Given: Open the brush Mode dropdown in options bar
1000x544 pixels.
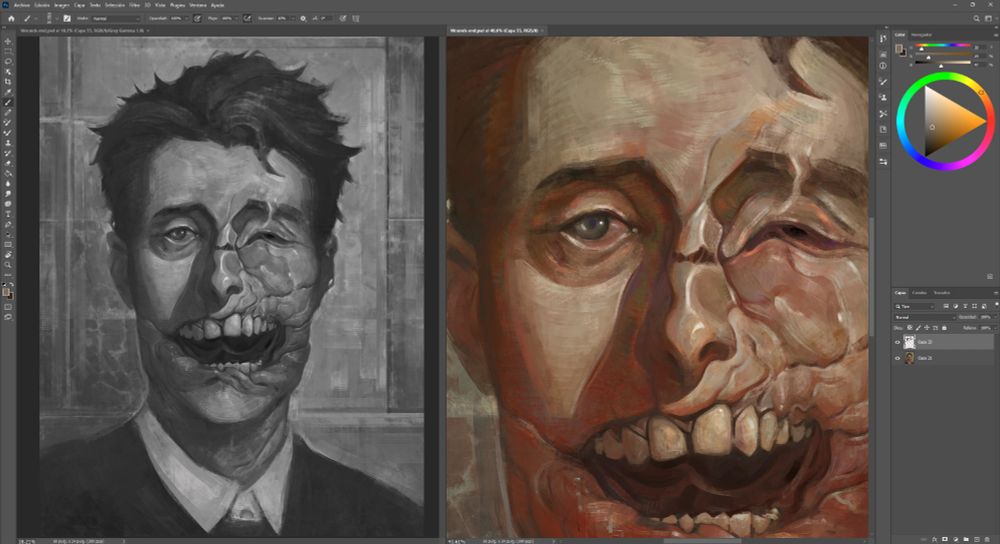Looking at the screenshot, I should click(x=115, y=18).
